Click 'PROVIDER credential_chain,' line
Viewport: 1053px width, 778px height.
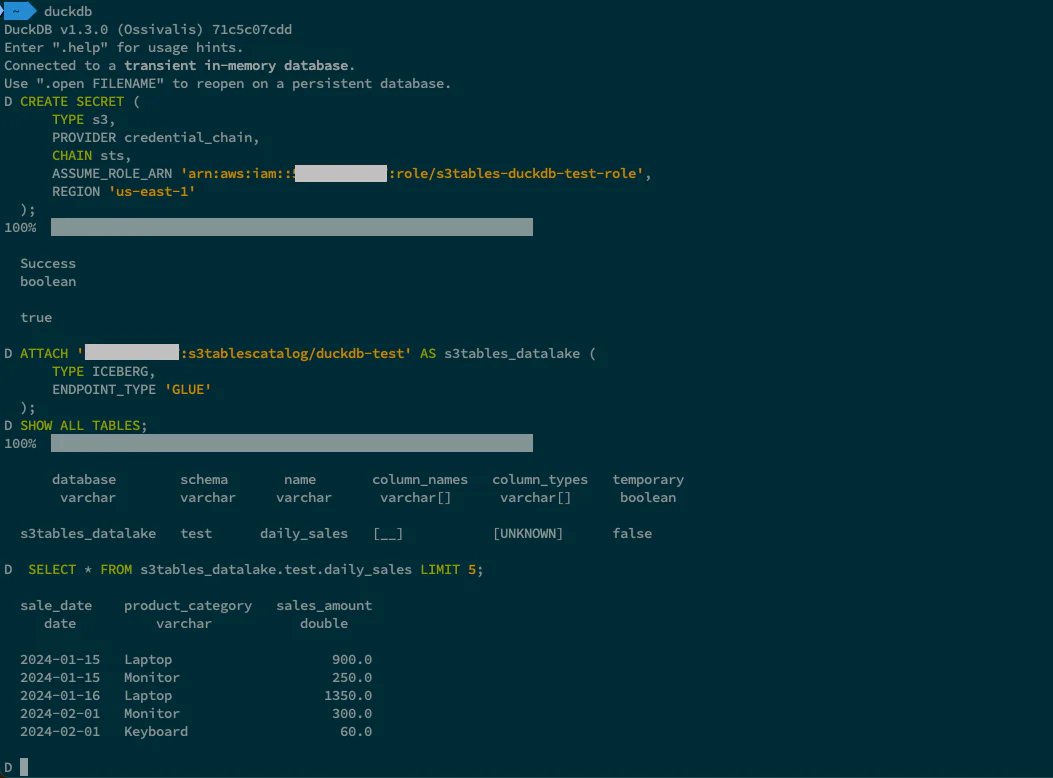pyautogui.click(x=156, y=138)
